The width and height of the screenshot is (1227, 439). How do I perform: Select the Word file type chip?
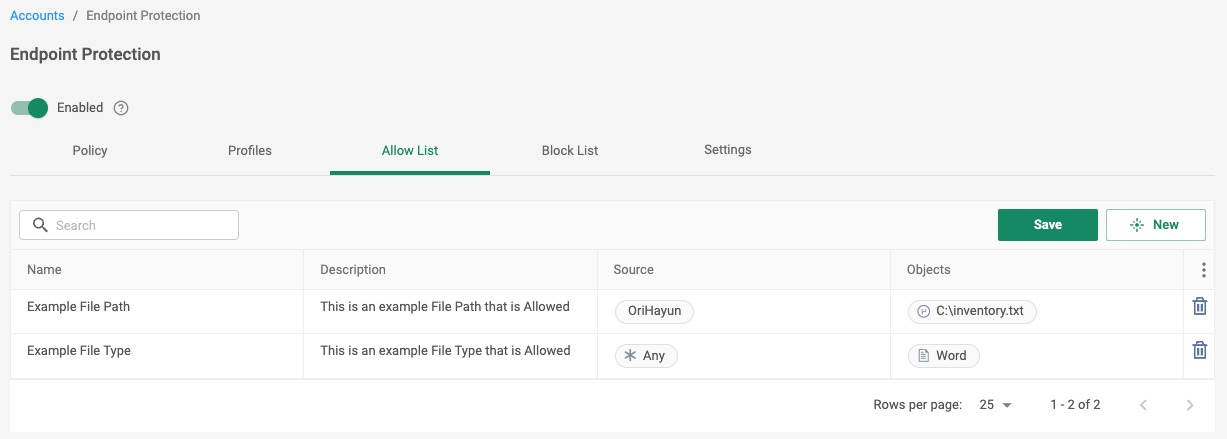coord(943,355)
